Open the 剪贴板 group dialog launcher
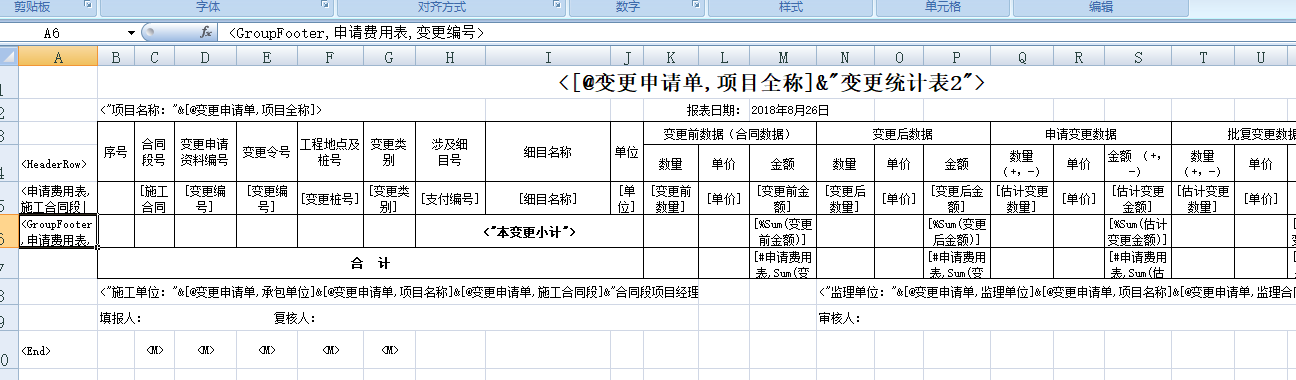The width and height of the screenshot is (1296, 380). point(88,6)
